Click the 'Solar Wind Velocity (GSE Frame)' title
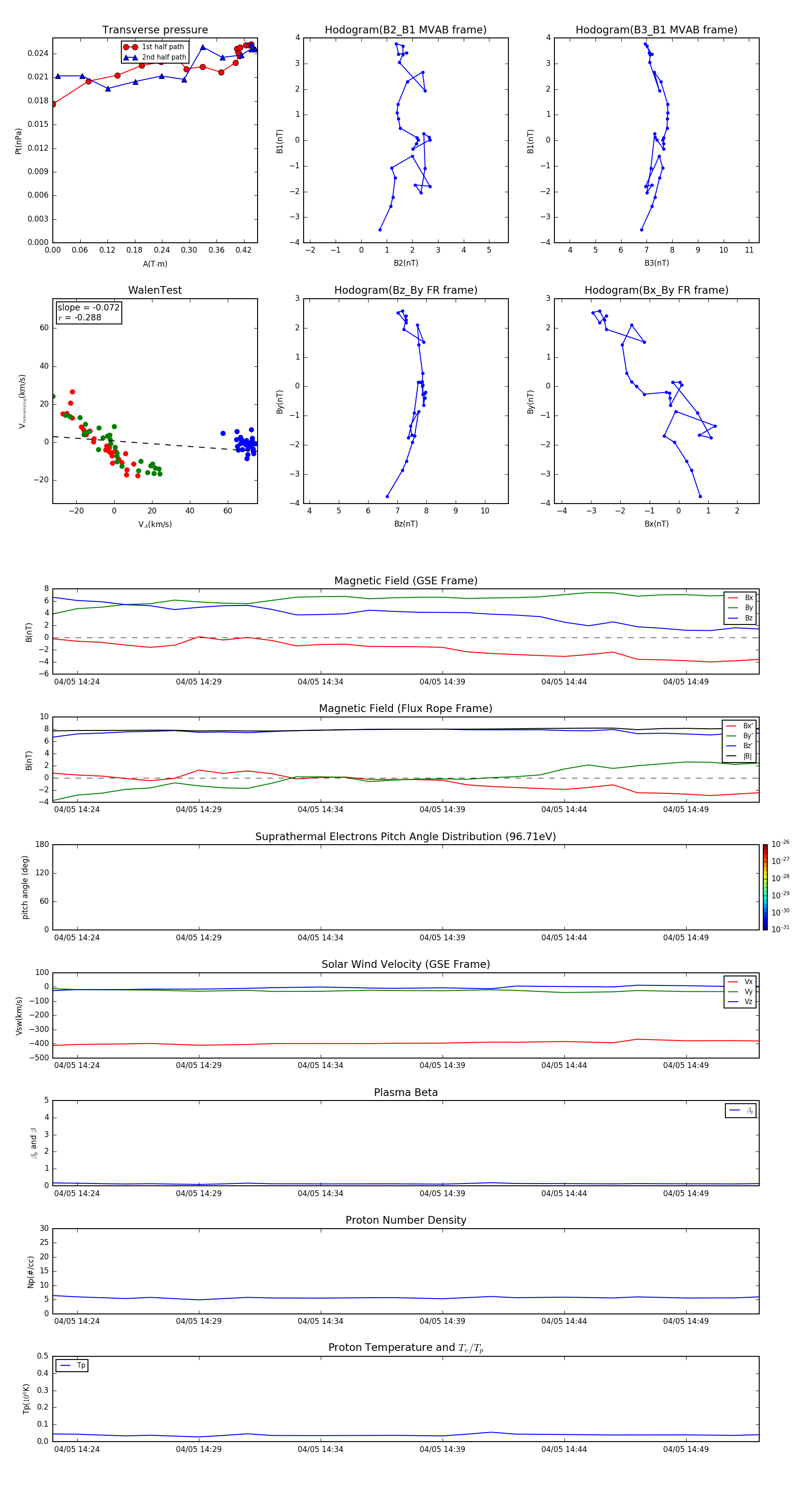This screenshot has height=1489, width=812. (x=406, y=965)
